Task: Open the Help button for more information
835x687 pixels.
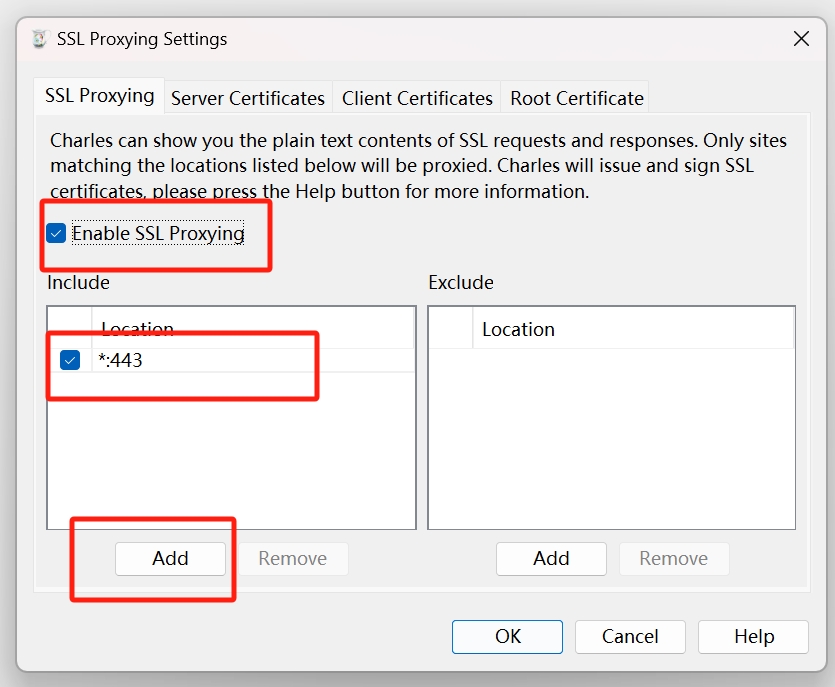Action: 754,636
